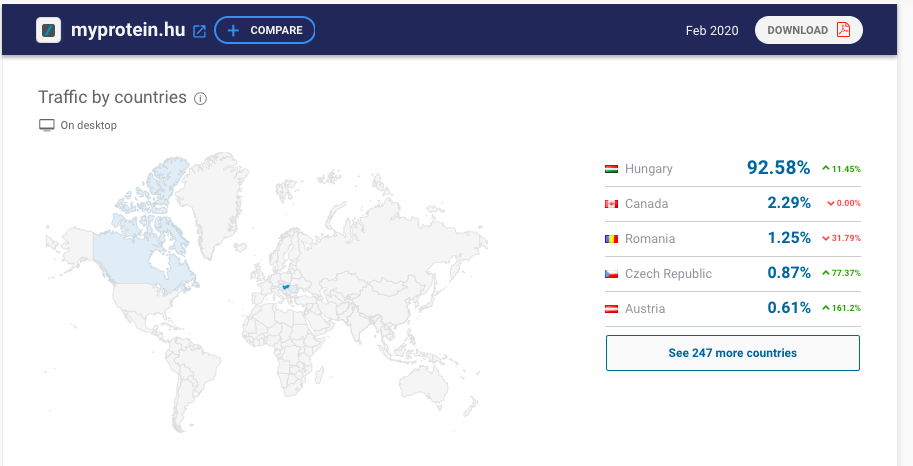Viewport: 913px width, 466px height.
Task: Click the Canada flag icon
Action: 611,204
